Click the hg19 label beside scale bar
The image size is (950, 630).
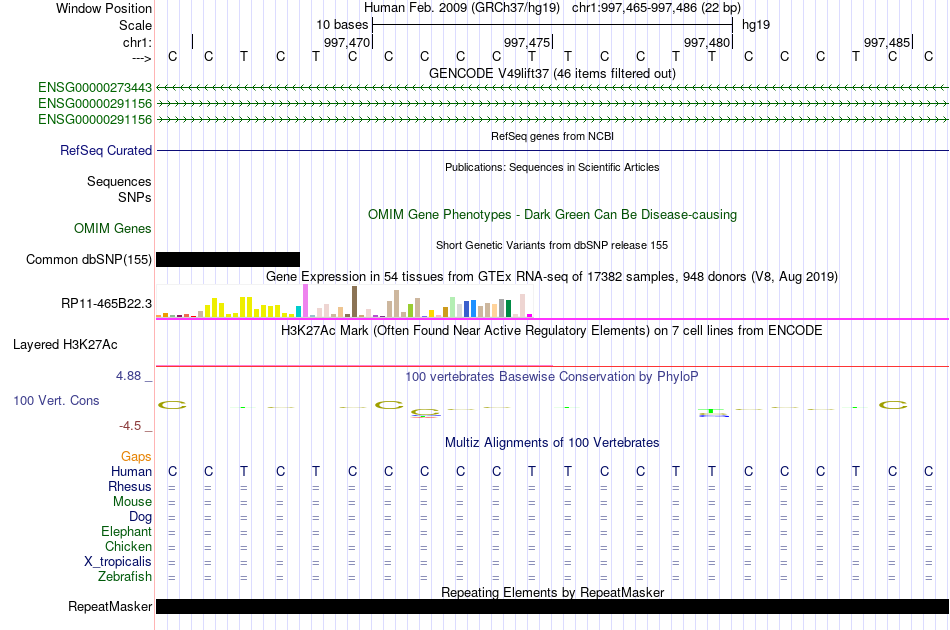point(756,25)
